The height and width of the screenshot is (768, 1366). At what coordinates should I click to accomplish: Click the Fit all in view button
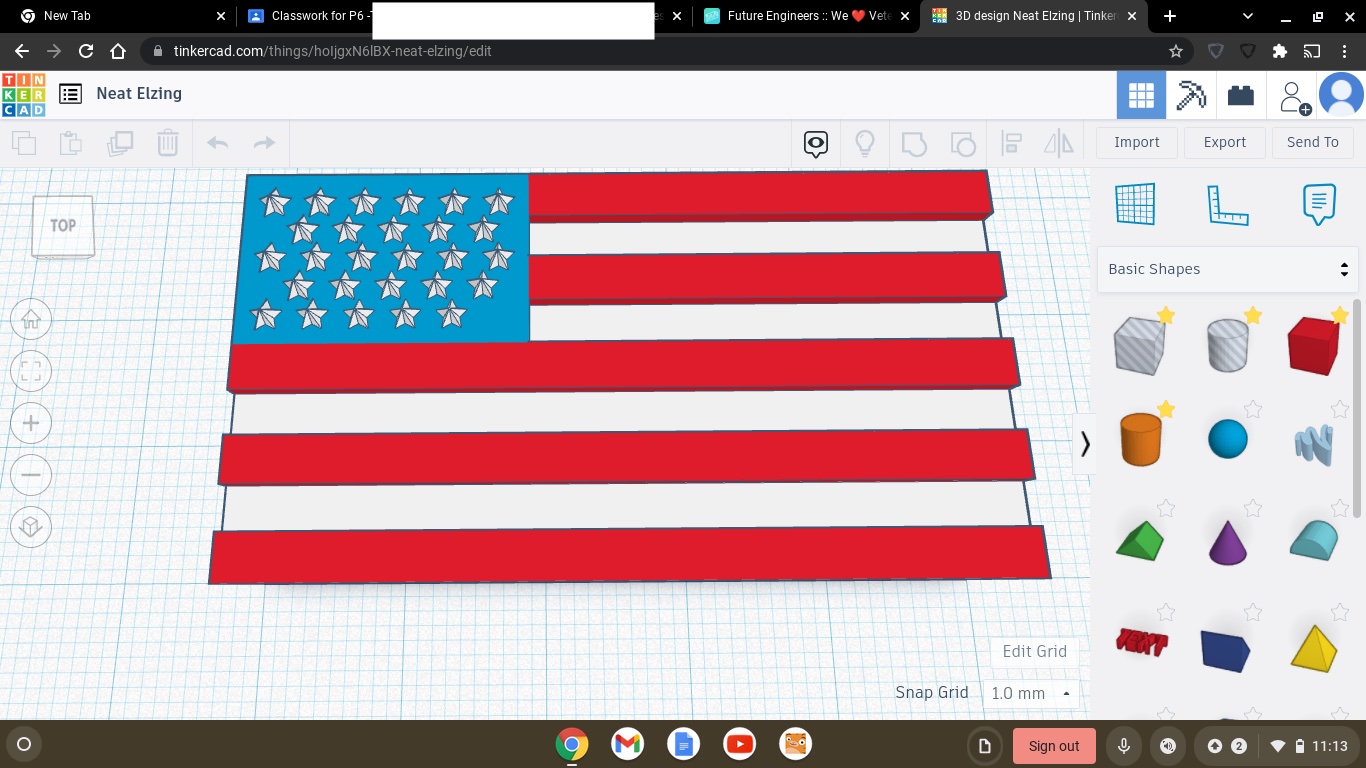coord(31,372)
